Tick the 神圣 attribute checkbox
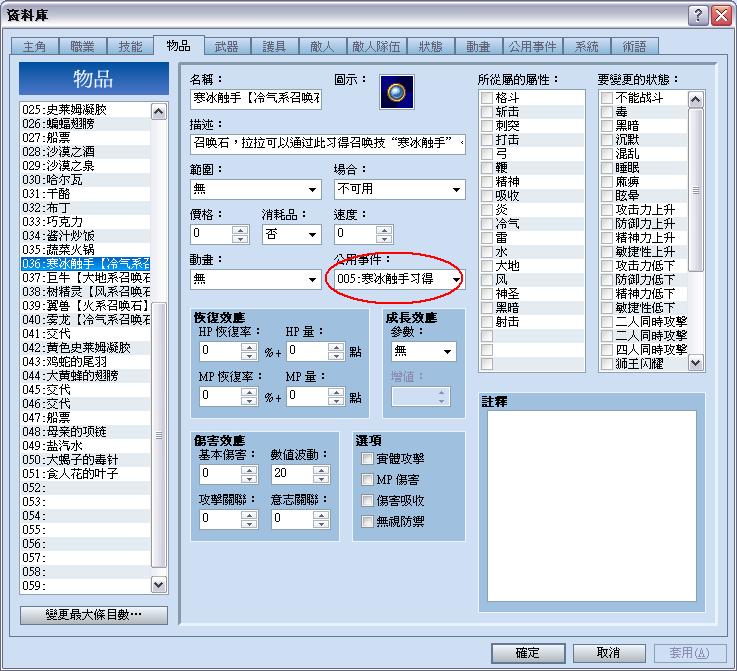The width and height of the screenshot is (737, 671). click(x=487, y=294)
